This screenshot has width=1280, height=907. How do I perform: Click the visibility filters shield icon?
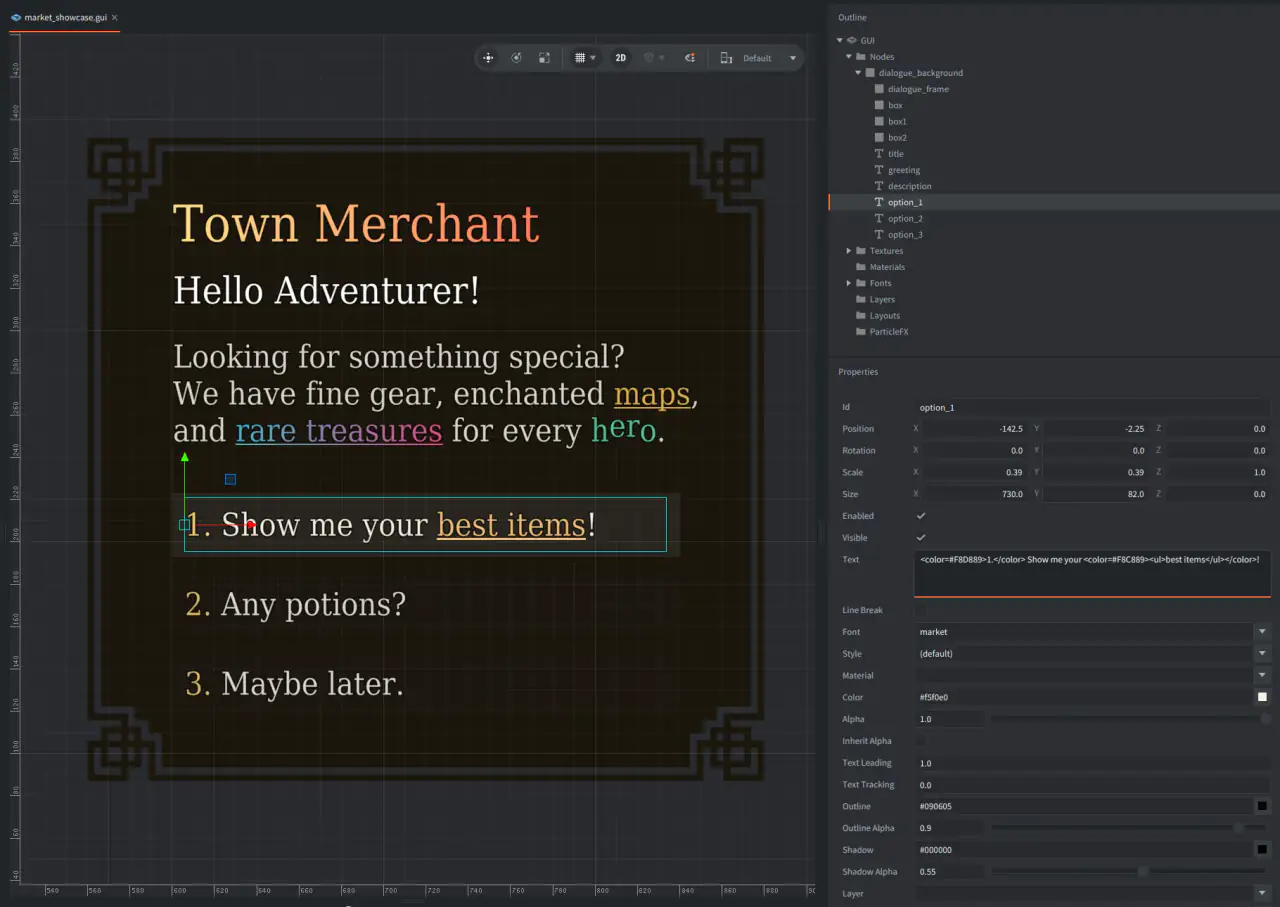point(653,58)
